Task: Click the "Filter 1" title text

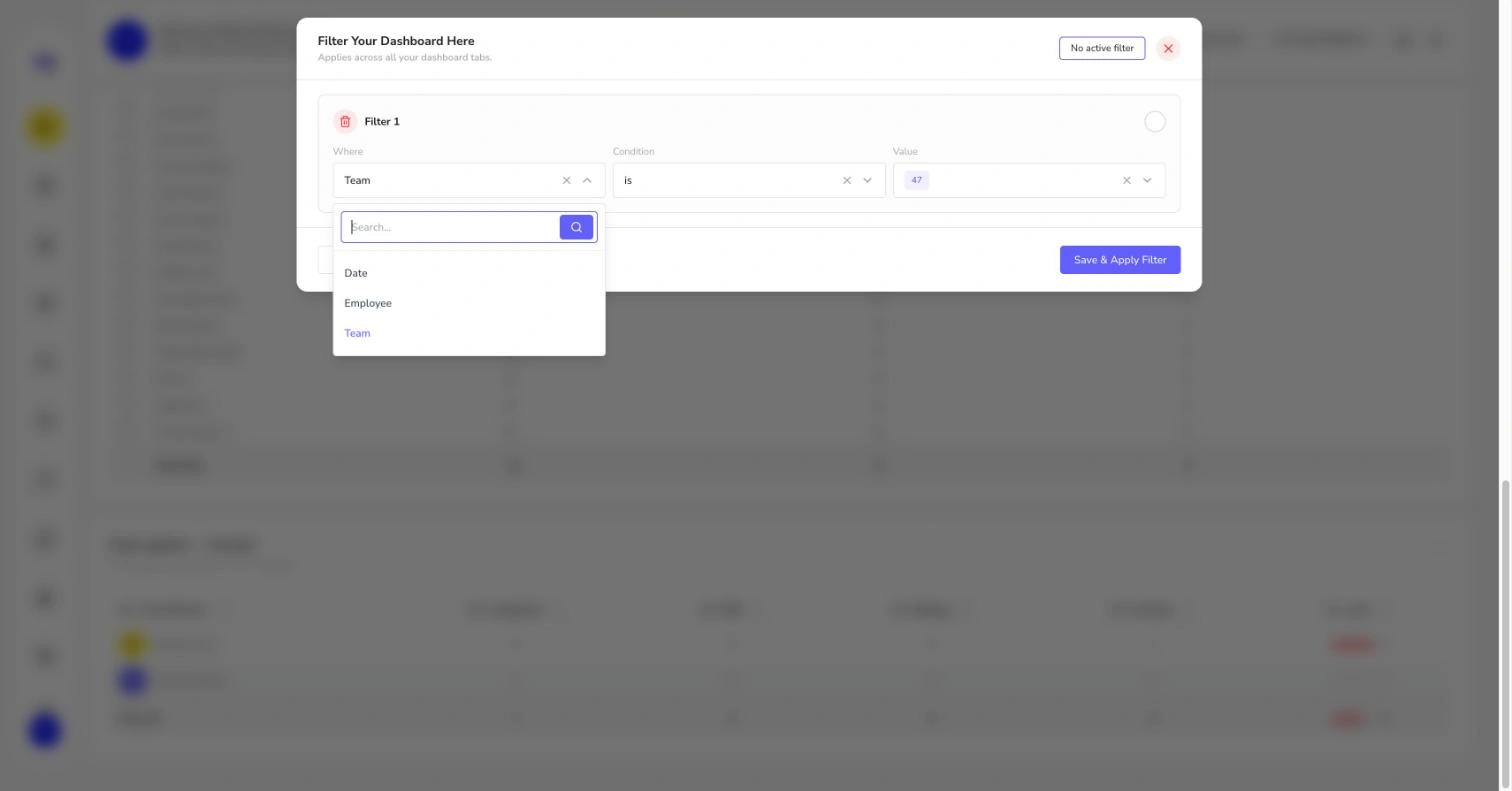Action: pos(382,122)
